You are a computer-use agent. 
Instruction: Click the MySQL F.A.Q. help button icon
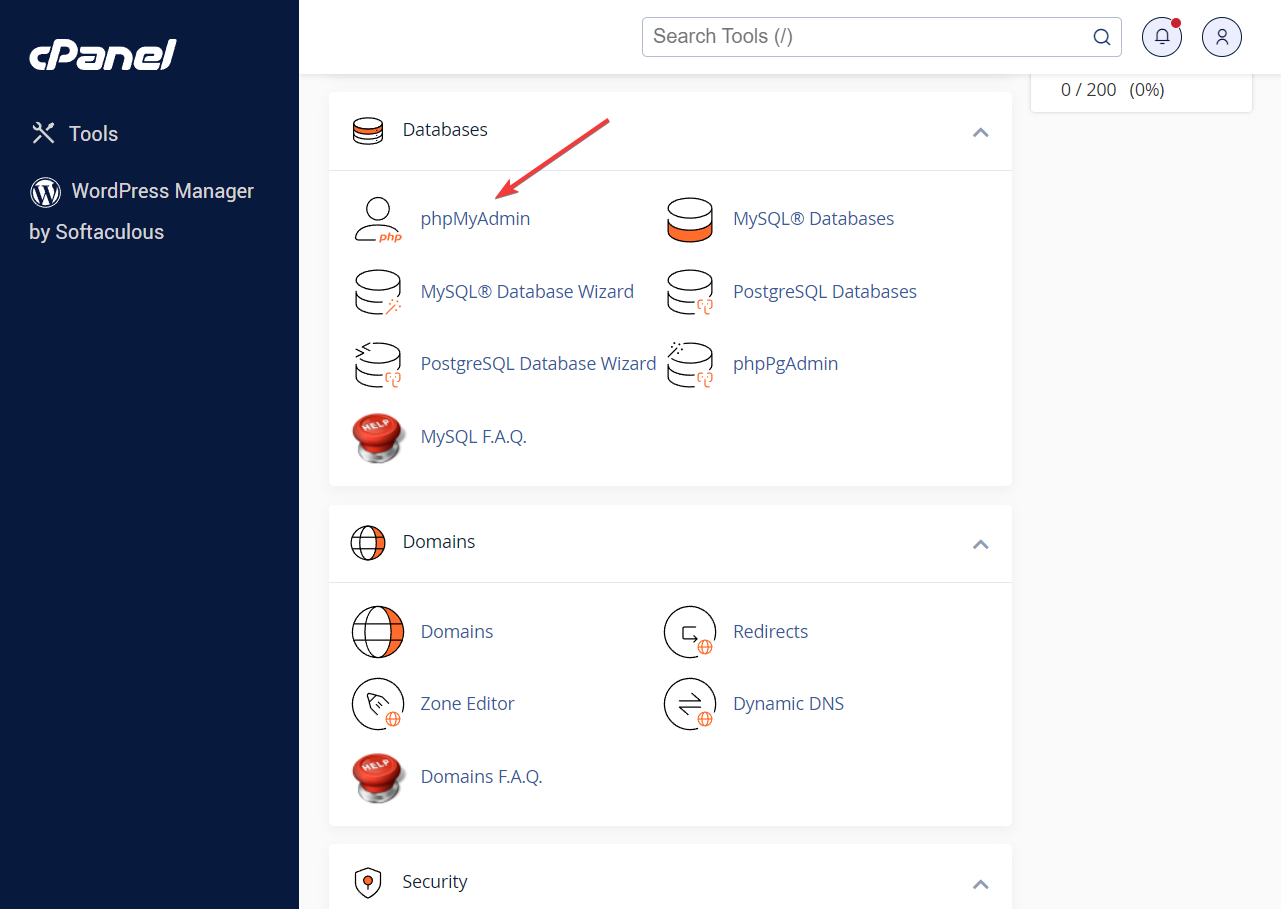pyautogui.click(x=378, y=437)
